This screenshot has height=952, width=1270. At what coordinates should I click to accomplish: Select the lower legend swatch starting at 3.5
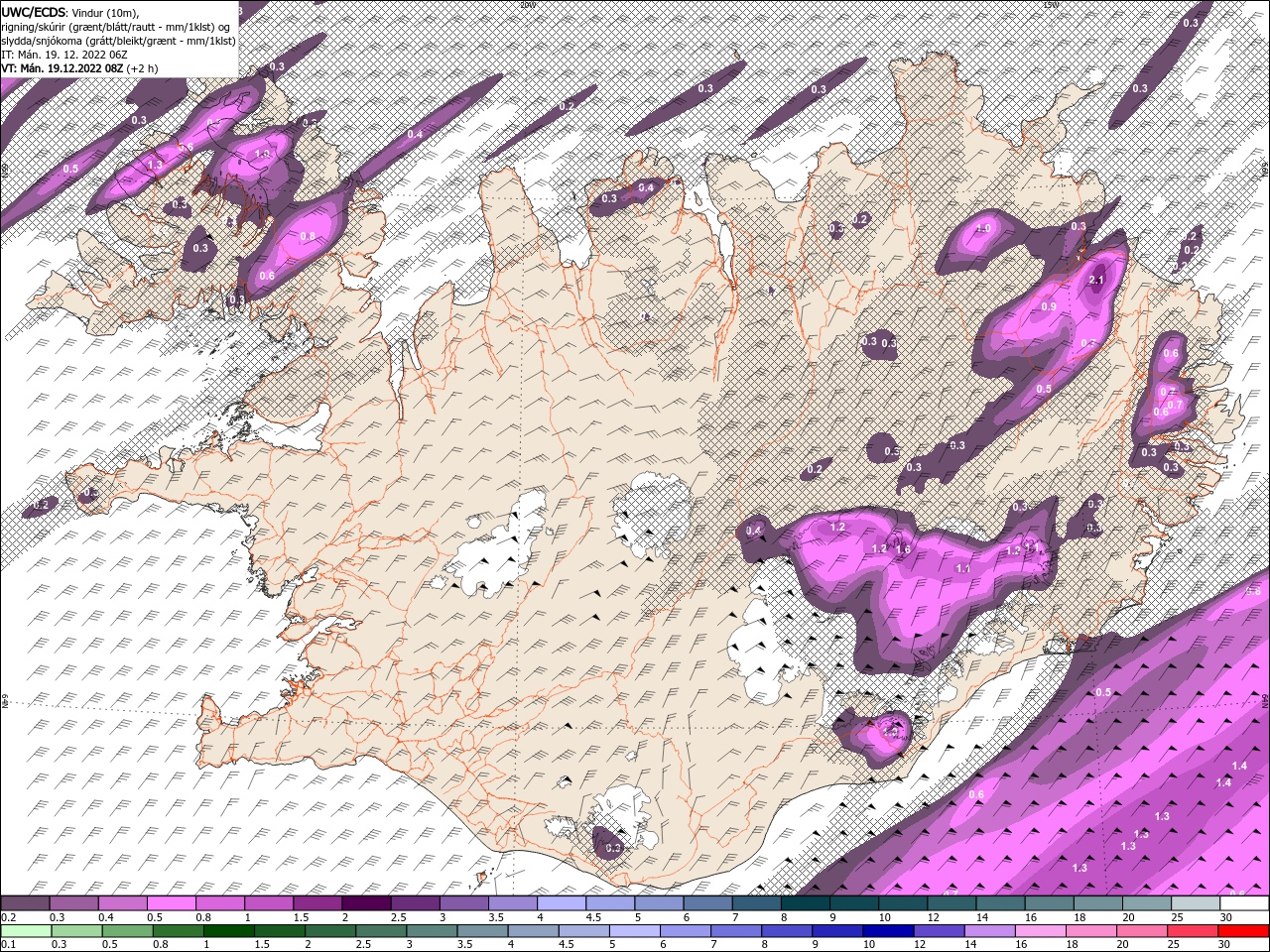point(480,931)
